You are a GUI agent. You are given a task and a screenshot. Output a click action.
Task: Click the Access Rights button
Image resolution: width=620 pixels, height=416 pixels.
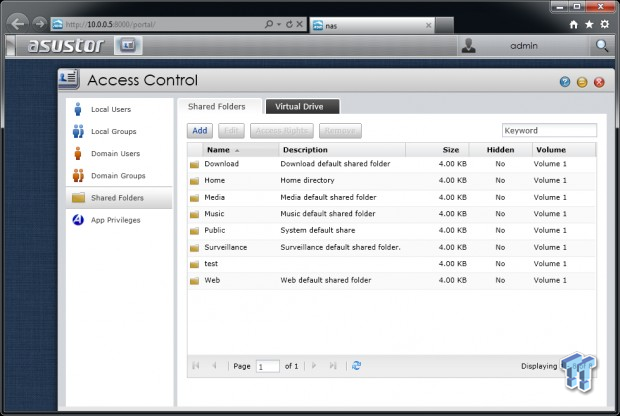click(282, 130)
